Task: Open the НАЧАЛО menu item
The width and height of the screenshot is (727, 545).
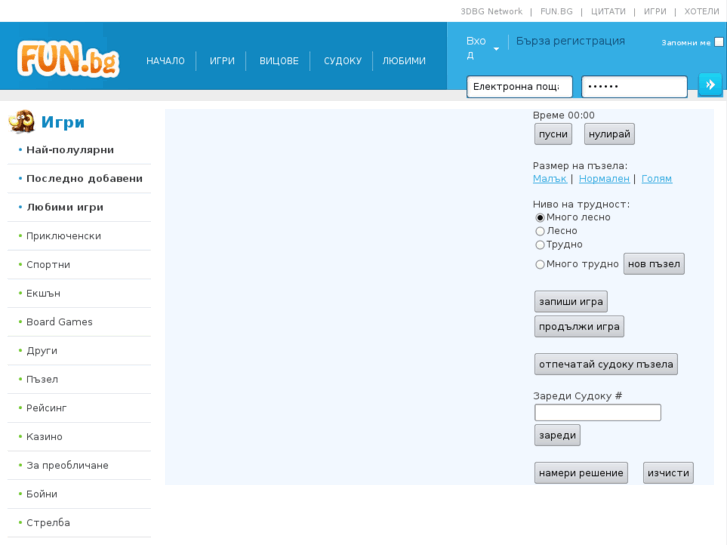Action: coord(165,61)
